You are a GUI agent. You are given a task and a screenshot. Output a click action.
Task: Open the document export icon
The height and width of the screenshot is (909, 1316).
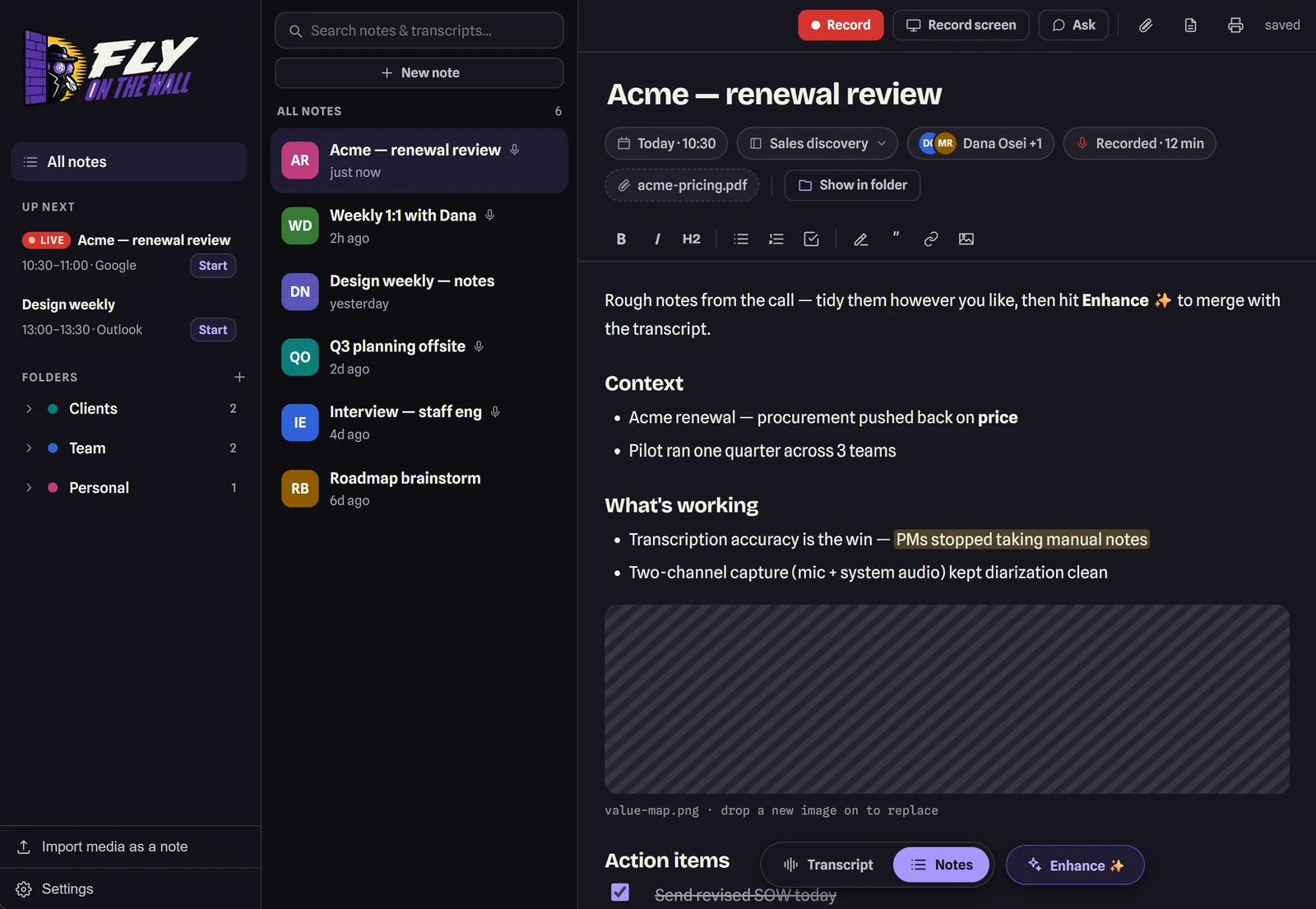[1190, 26]
